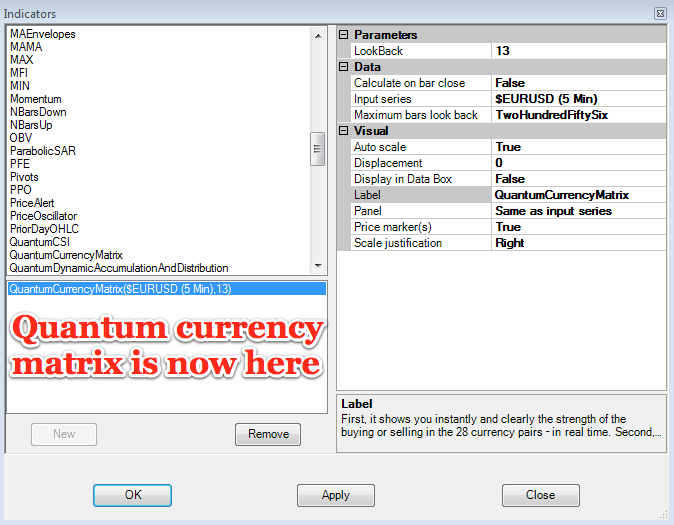The image size is (674, 525).
Task: Select QuantumCSI indicator
Action: pos(40,242)
